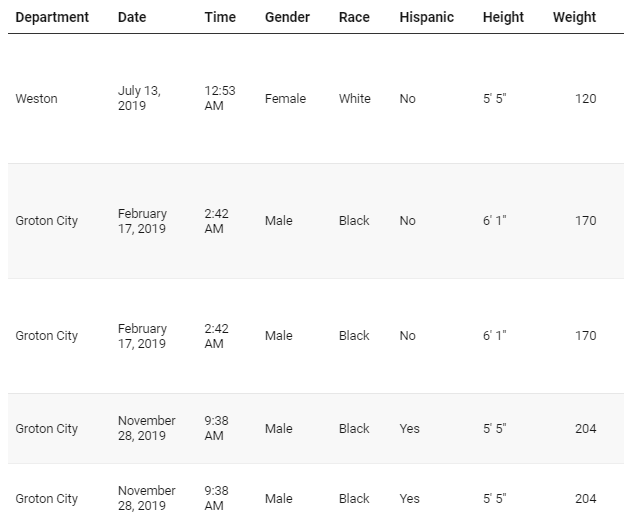Sort by the Race column header
The height and width of the screenshot is (531, 624).
click(354, 17)
